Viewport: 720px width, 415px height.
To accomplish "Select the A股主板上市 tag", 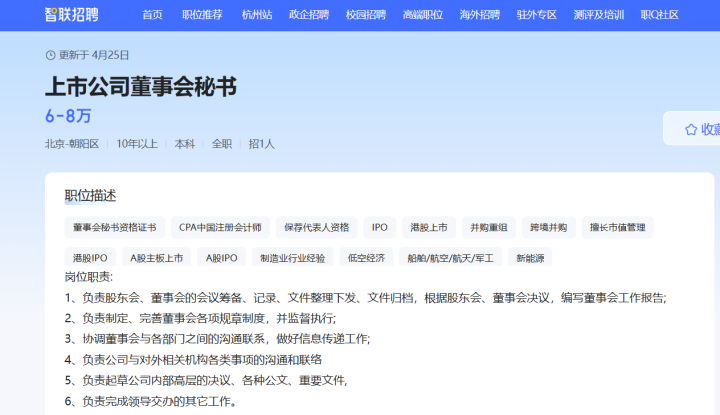I will click(x=157, y=257).
